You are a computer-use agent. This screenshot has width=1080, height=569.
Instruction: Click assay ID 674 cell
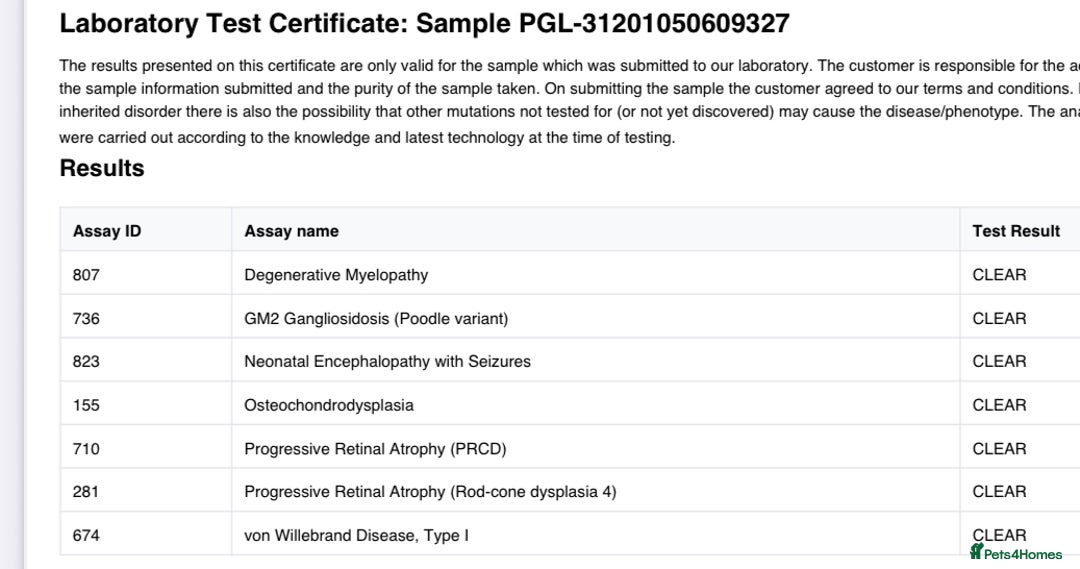[86, 535]
